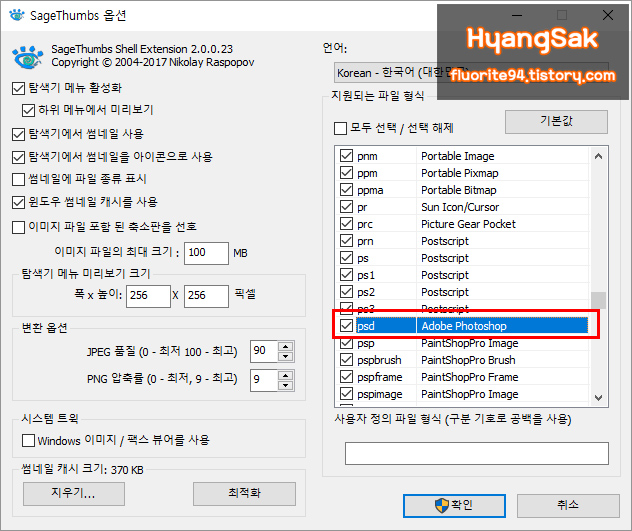Uncheck the ppm file format

coord(346,173)
